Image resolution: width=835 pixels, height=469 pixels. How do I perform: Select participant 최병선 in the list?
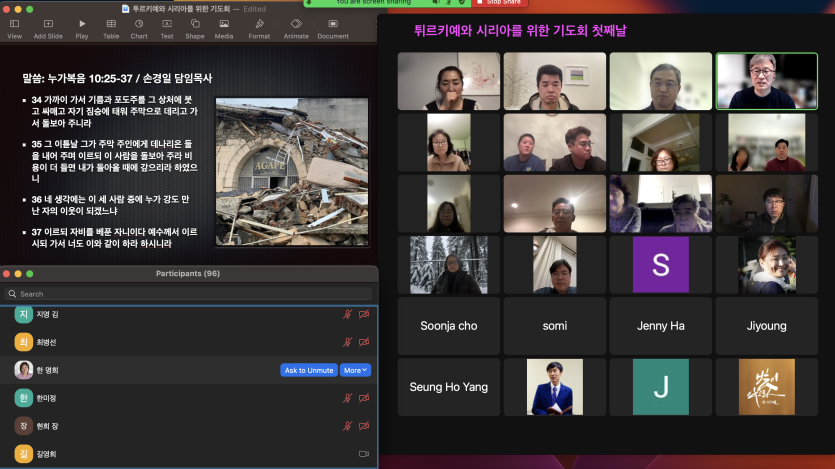pos(189,342)
